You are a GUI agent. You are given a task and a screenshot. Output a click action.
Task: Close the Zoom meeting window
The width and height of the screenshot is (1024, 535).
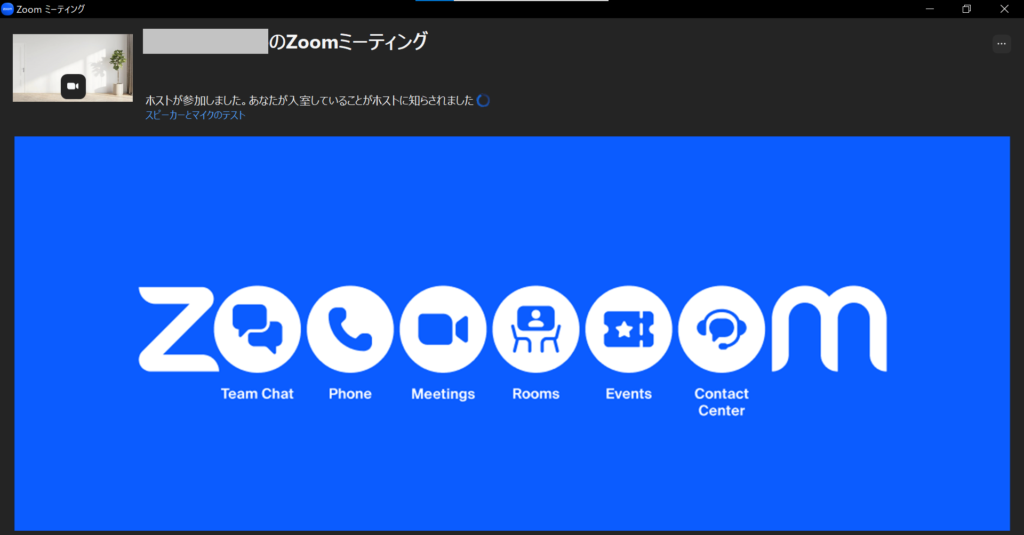pyautogui.click(x=1004, y=9)
